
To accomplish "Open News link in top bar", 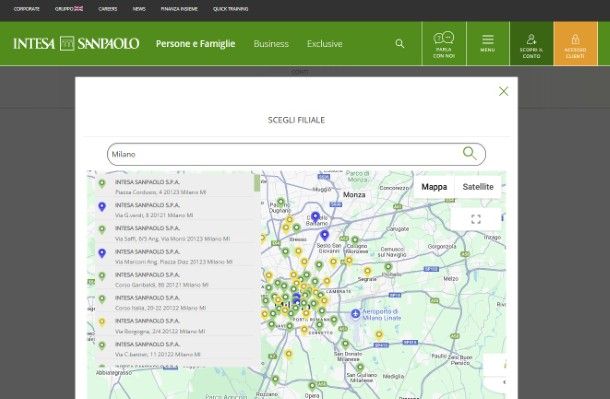I will (x=139, y=9).
